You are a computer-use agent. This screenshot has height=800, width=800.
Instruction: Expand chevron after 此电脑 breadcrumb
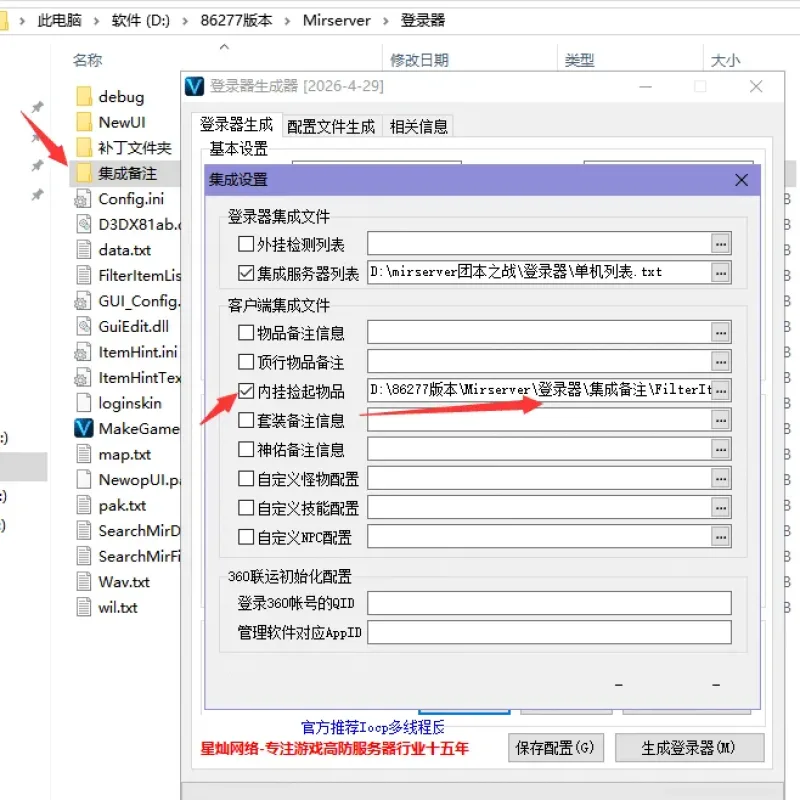96,21
